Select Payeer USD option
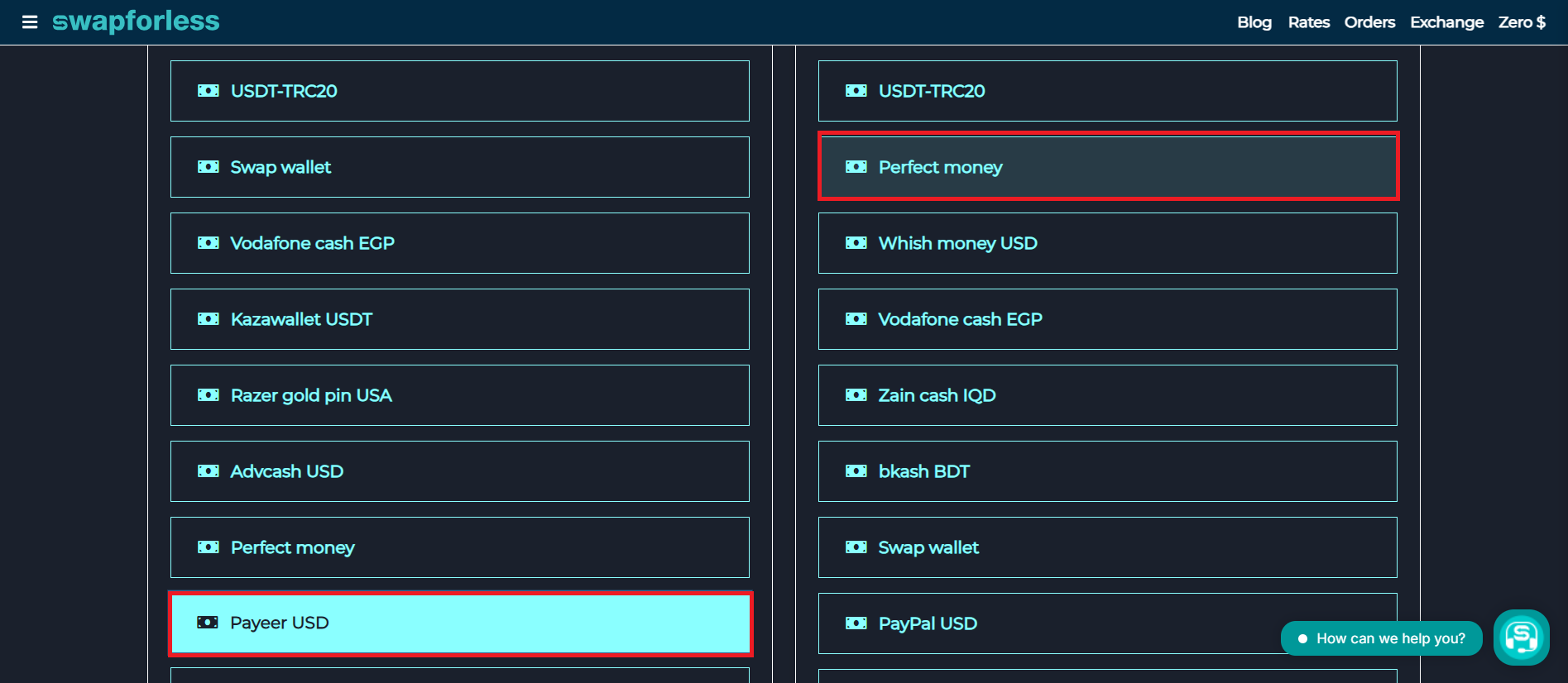 460,623
